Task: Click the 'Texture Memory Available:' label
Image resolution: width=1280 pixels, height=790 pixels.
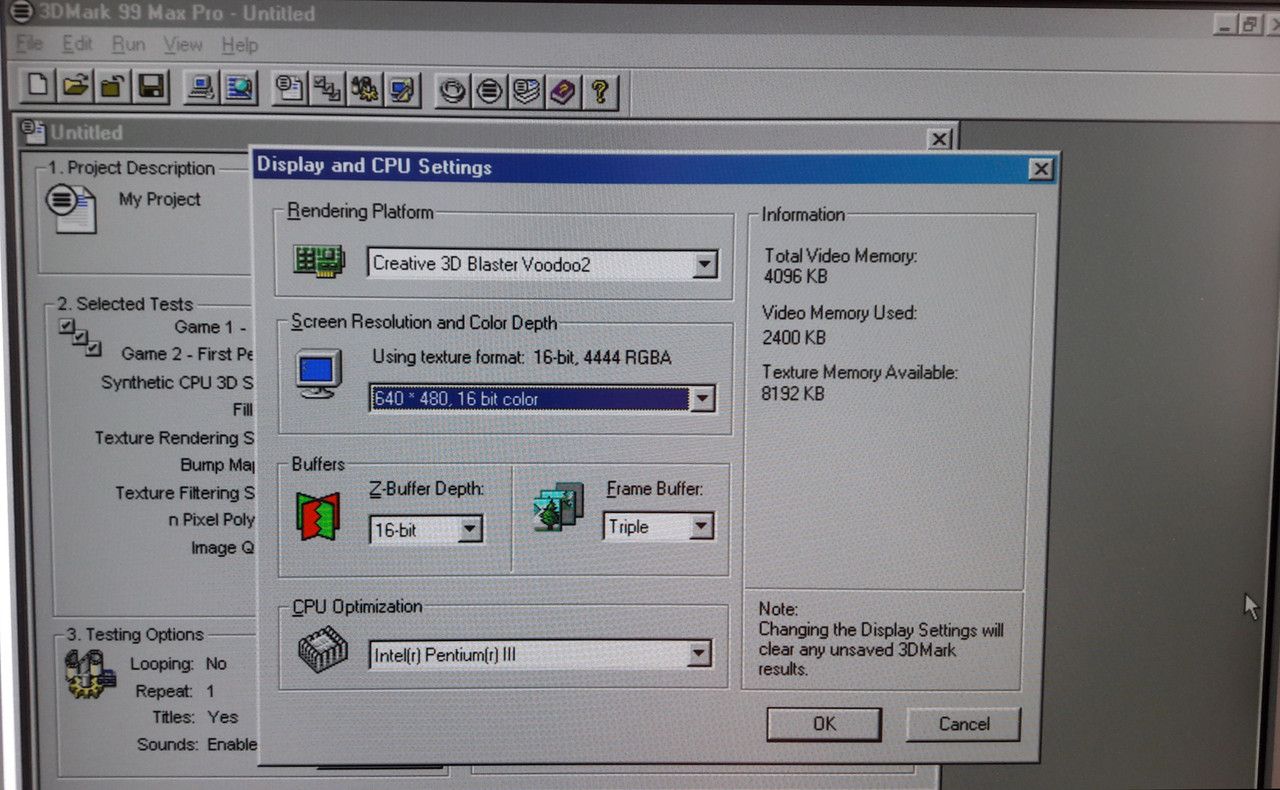Action: click(x=859, y=372)
